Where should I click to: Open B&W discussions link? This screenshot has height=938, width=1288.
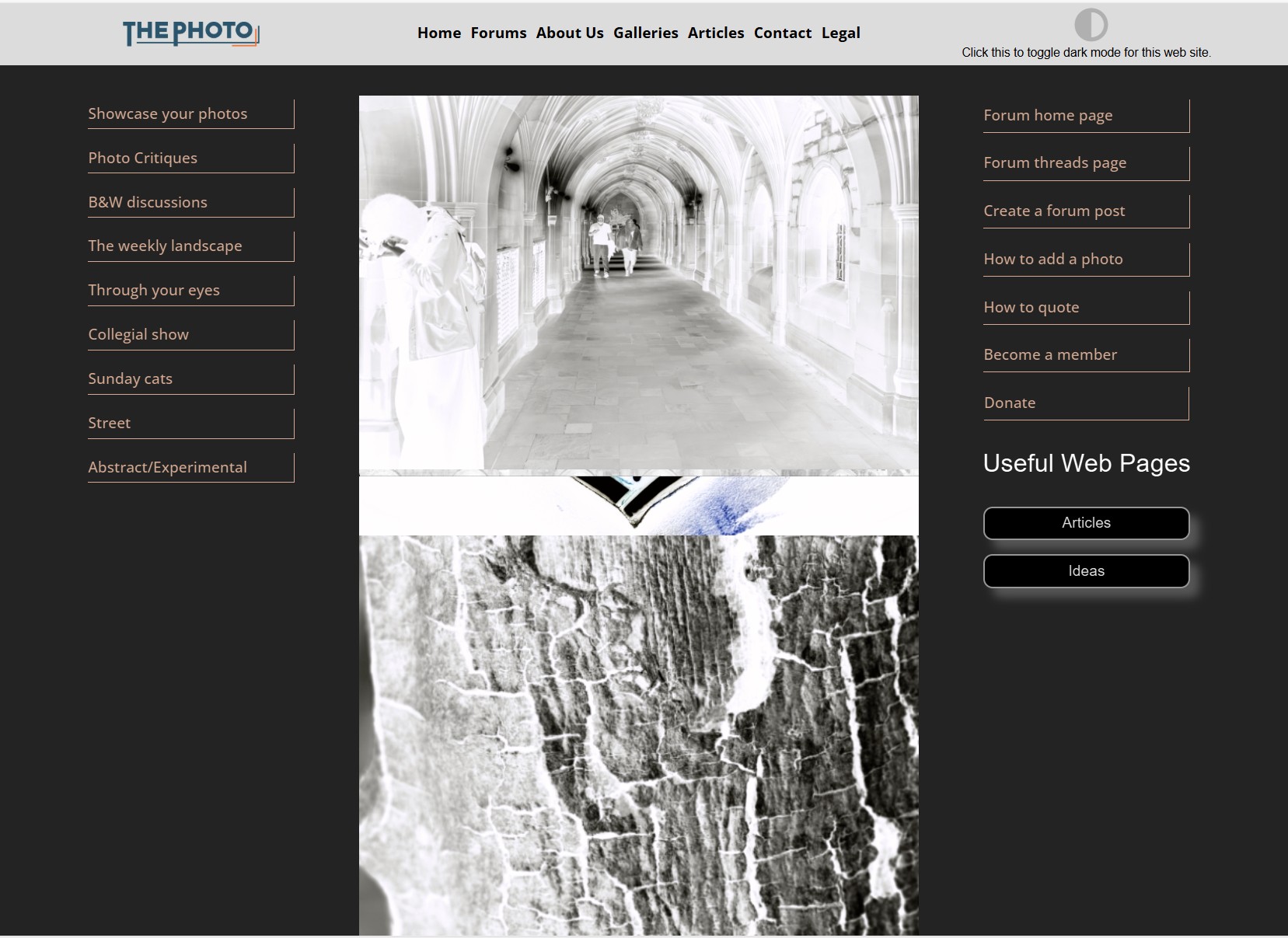(x=190, y=202)
